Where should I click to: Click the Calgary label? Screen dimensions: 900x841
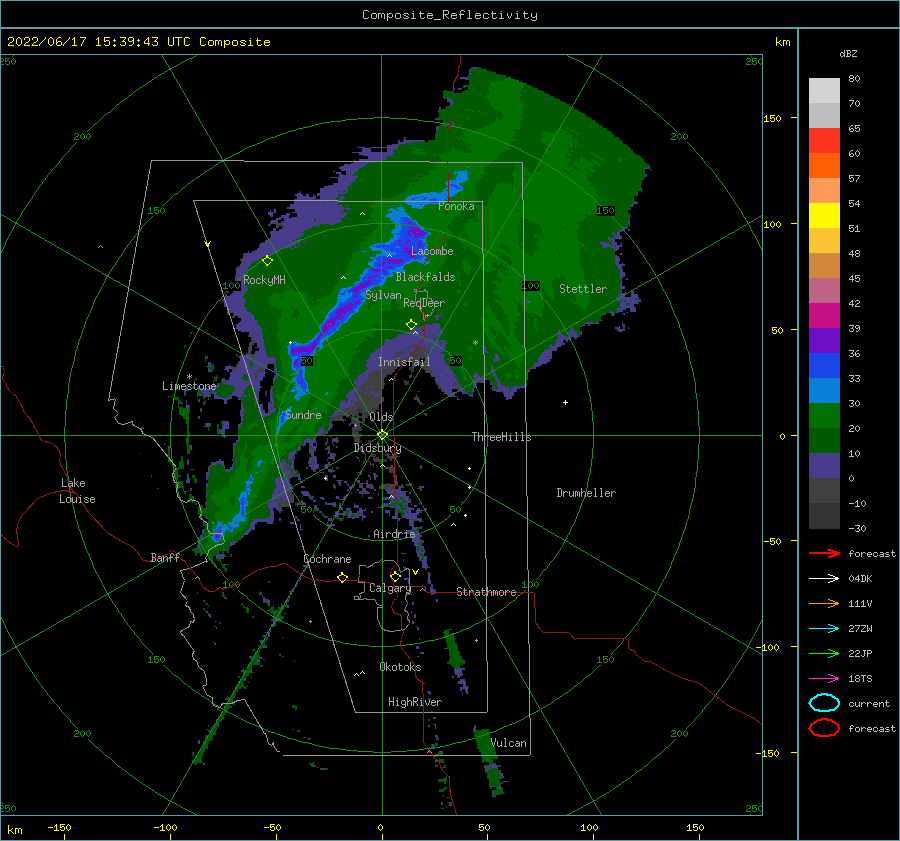point(390,588)
